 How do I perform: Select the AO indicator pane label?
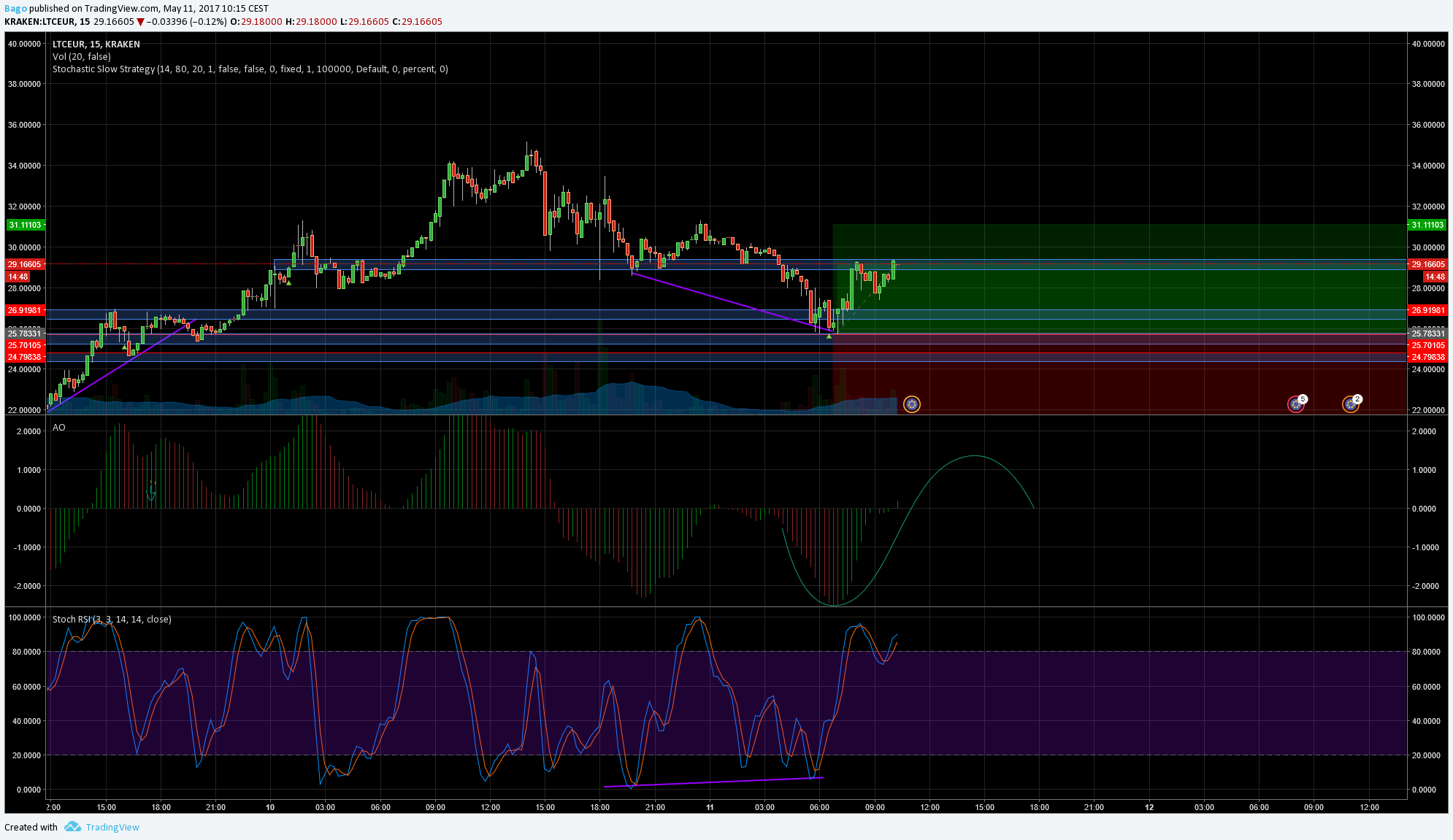(x=59, y=427)
